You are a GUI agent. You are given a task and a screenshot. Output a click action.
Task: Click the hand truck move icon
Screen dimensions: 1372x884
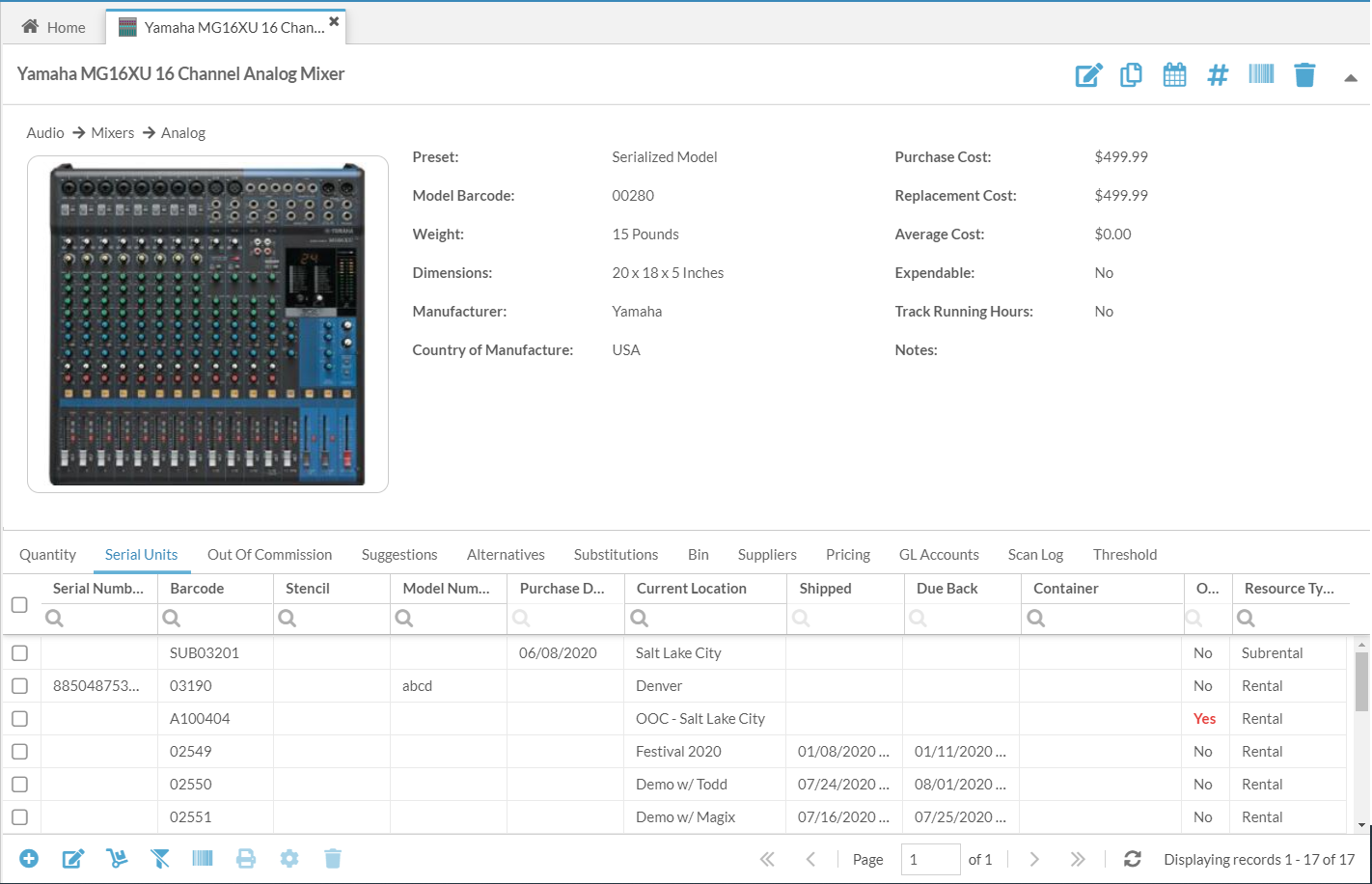[x=117, y=859]
